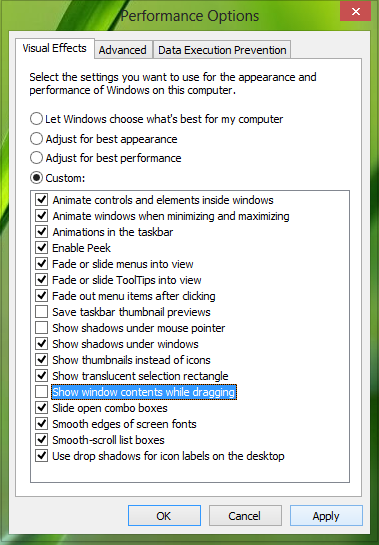Select the Visual Effects tab

tap(55, 48)
